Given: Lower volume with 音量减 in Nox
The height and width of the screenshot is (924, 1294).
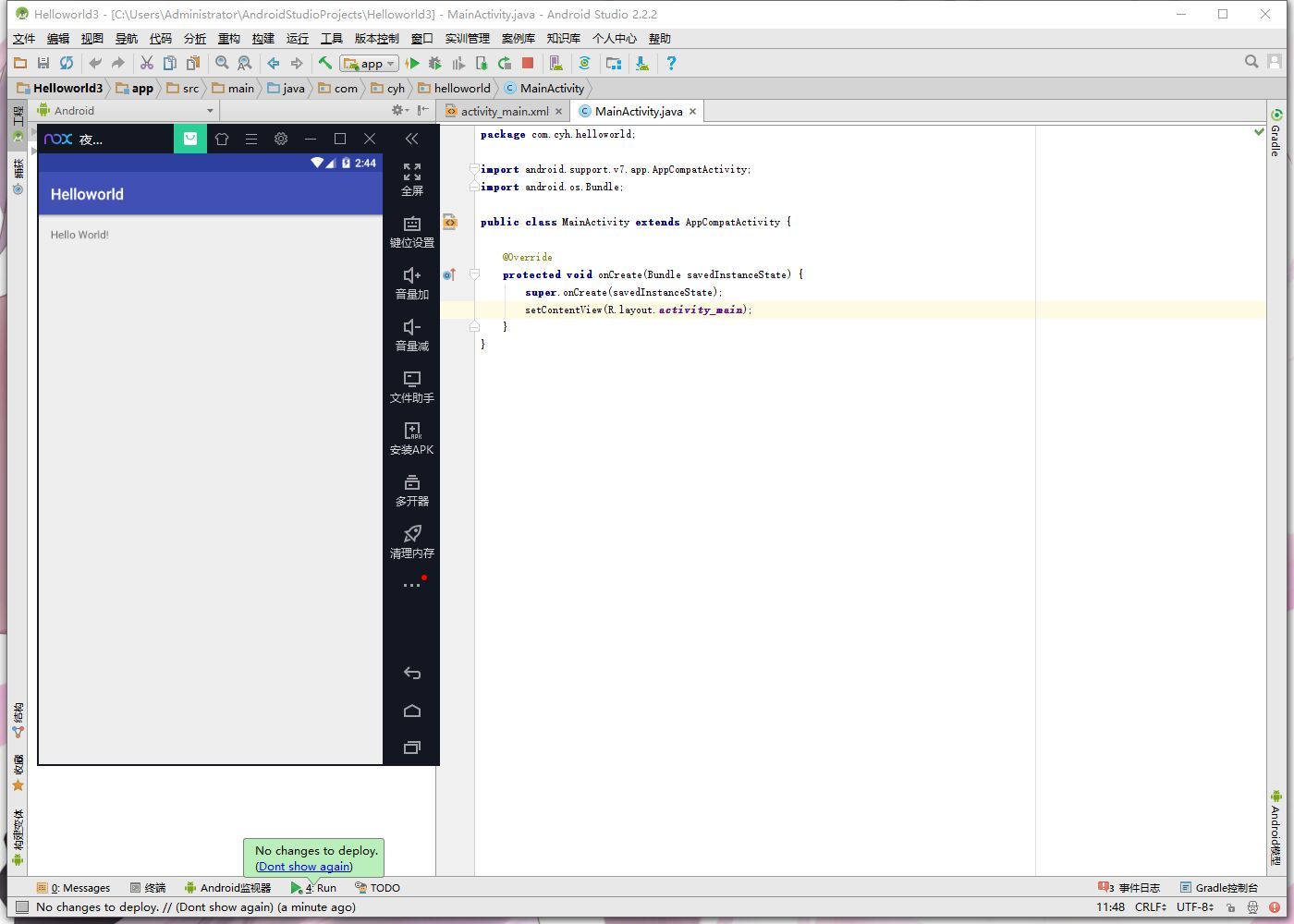Looking at the screenshot, I should click(x=412, y=334).
